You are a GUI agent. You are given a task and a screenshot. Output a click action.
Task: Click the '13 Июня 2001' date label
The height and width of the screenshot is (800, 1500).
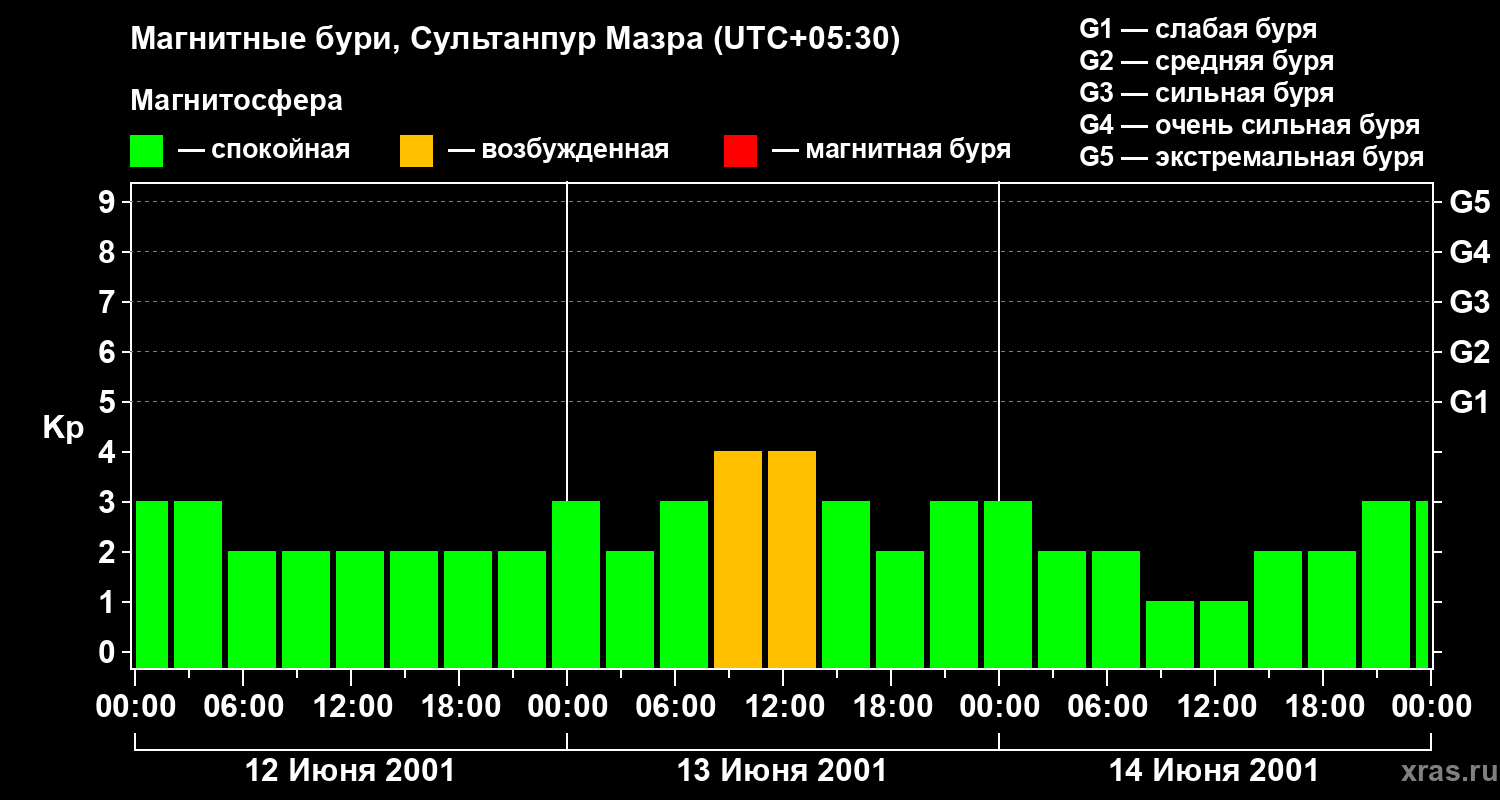click(782, 771)
